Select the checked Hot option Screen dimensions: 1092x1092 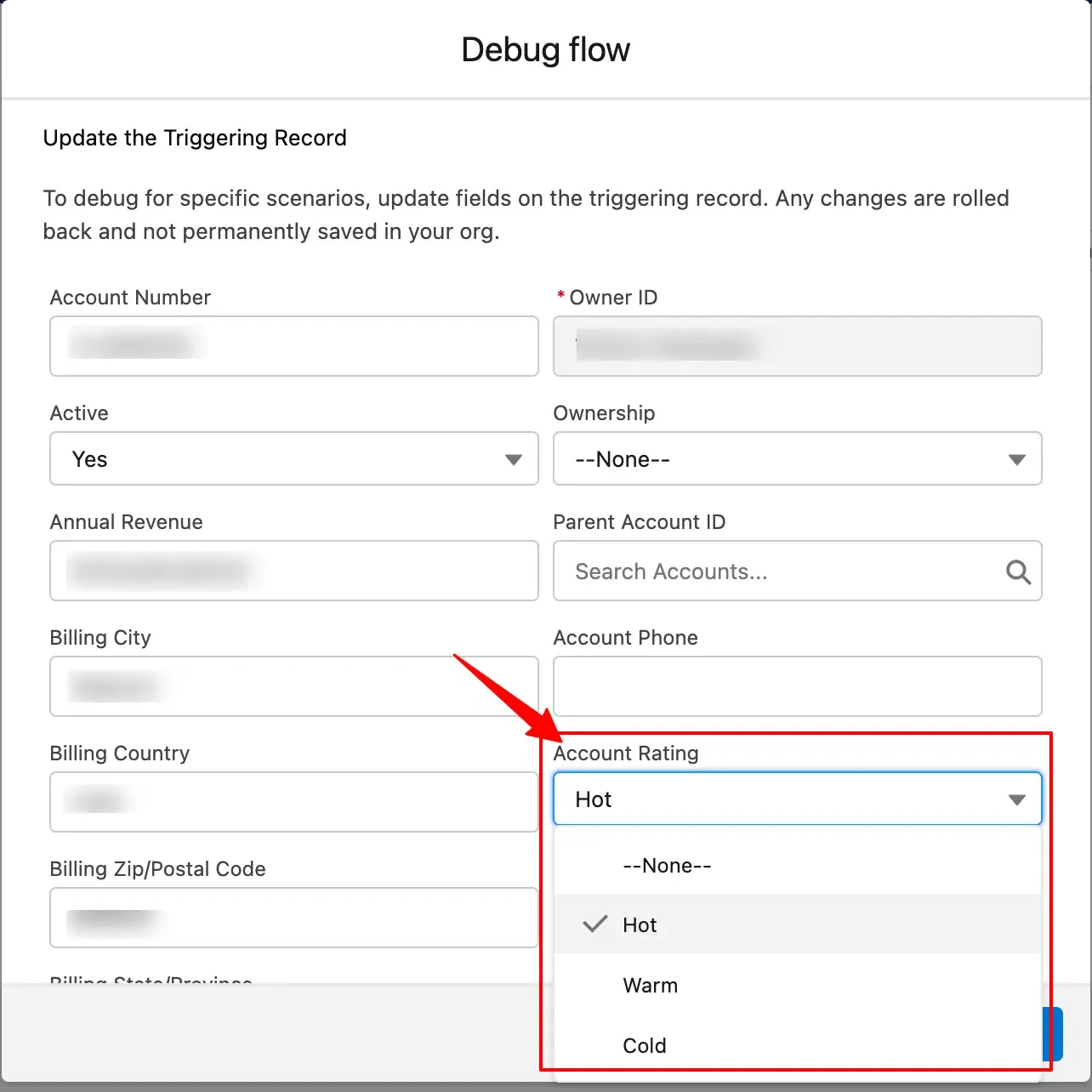[x=797, y=924]
